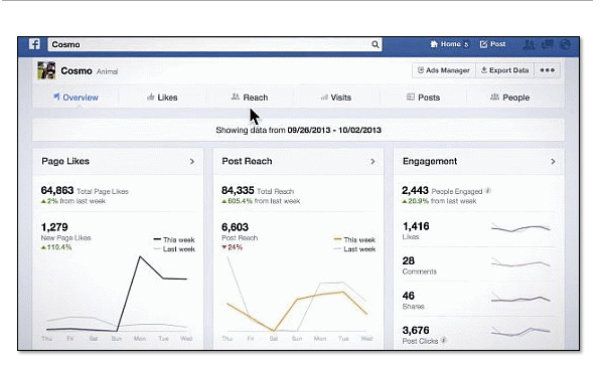This screenshot has height=370, width=600.
Task: Open the People tab
Action: (x=510, y=98)
